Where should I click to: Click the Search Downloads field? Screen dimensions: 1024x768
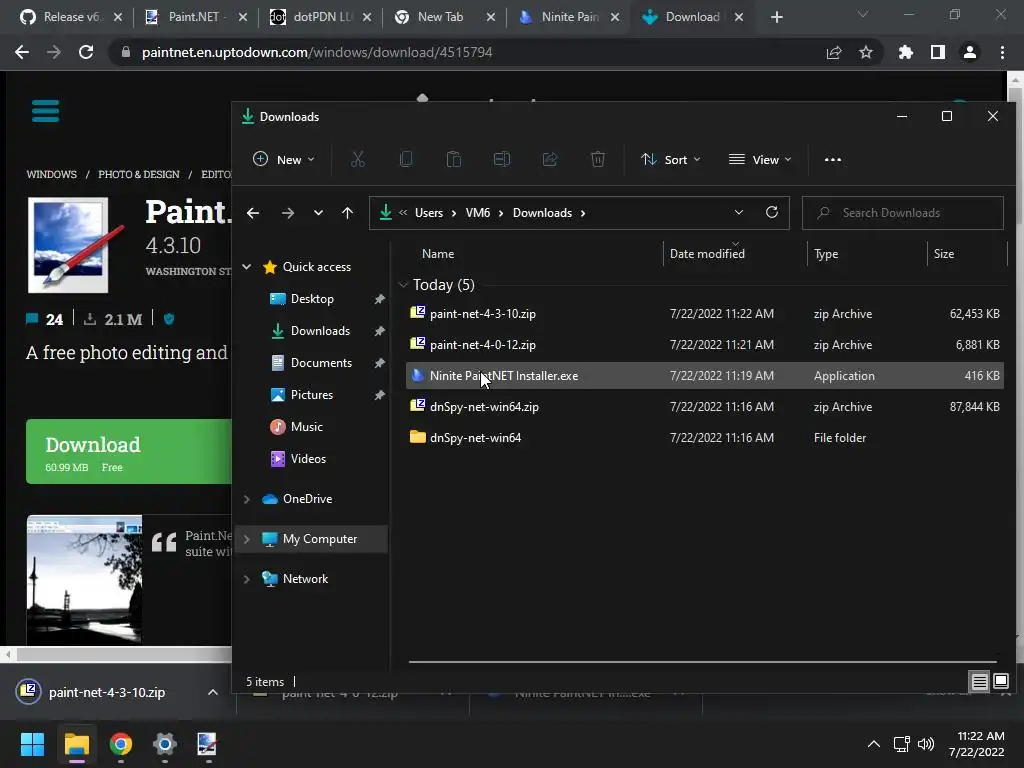[903, 213]
